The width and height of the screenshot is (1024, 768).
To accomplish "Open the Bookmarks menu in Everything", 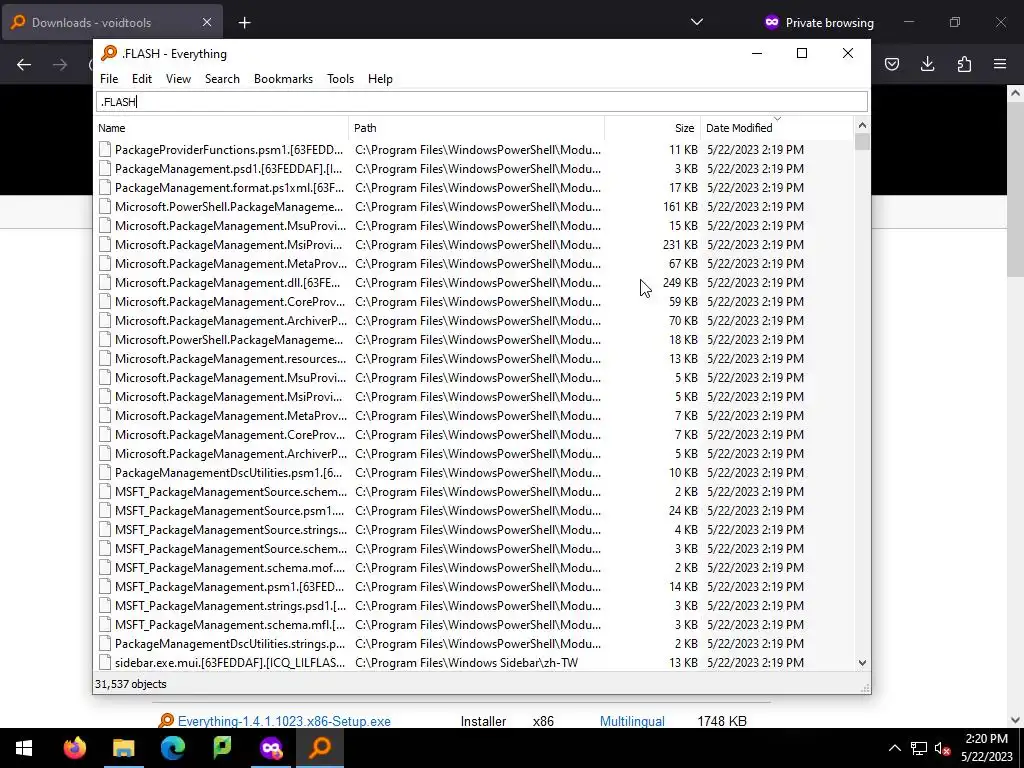I will (x=283, y=79).
